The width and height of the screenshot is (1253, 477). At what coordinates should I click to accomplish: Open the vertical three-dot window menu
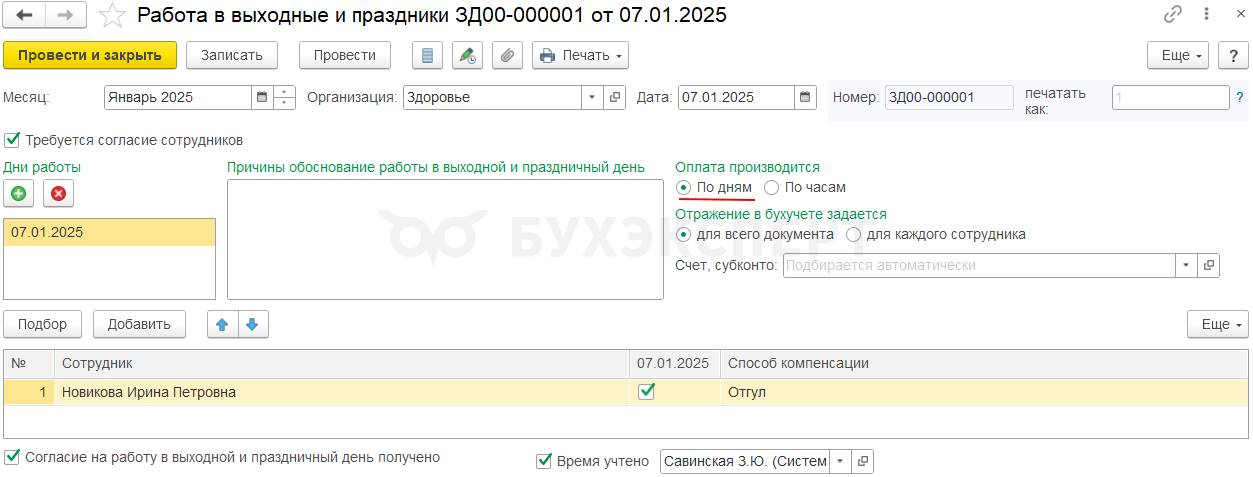click(x=1208, y=15)
